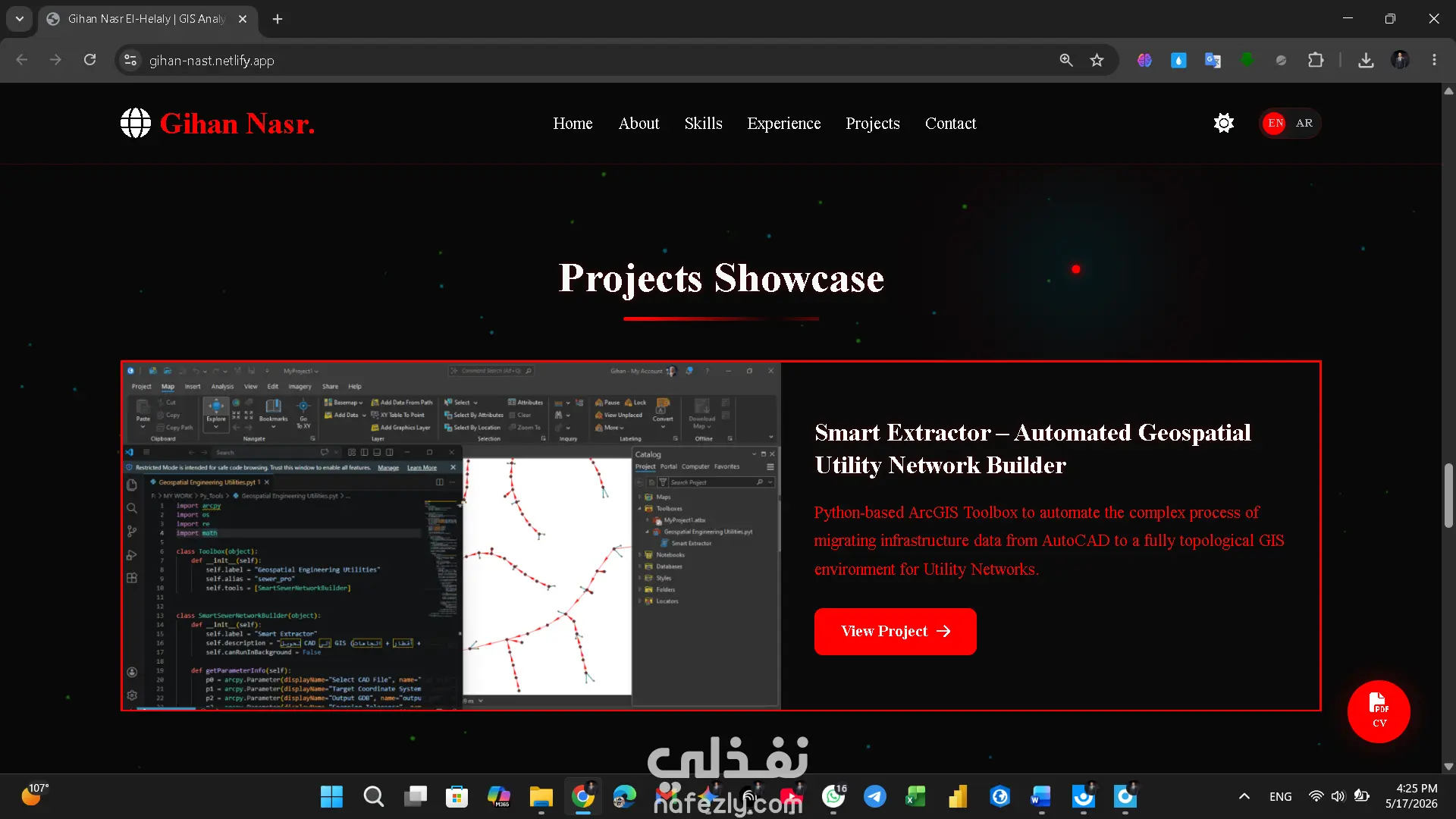The image size is (1456, 819).
Task: Switch the site language to AR
Action: pyautogui.click(x=1304, y=123)
